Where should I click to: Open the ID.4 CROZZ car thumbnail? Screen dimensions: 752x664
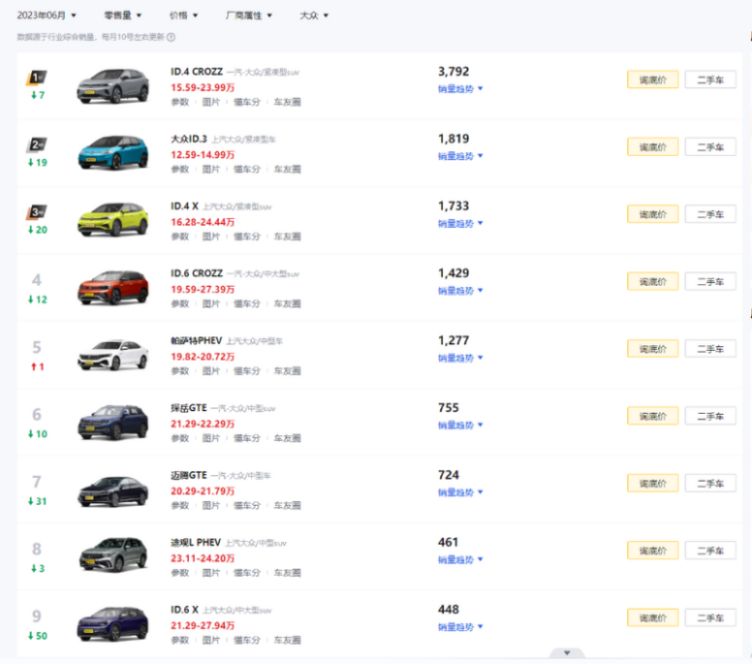(112, 86)
